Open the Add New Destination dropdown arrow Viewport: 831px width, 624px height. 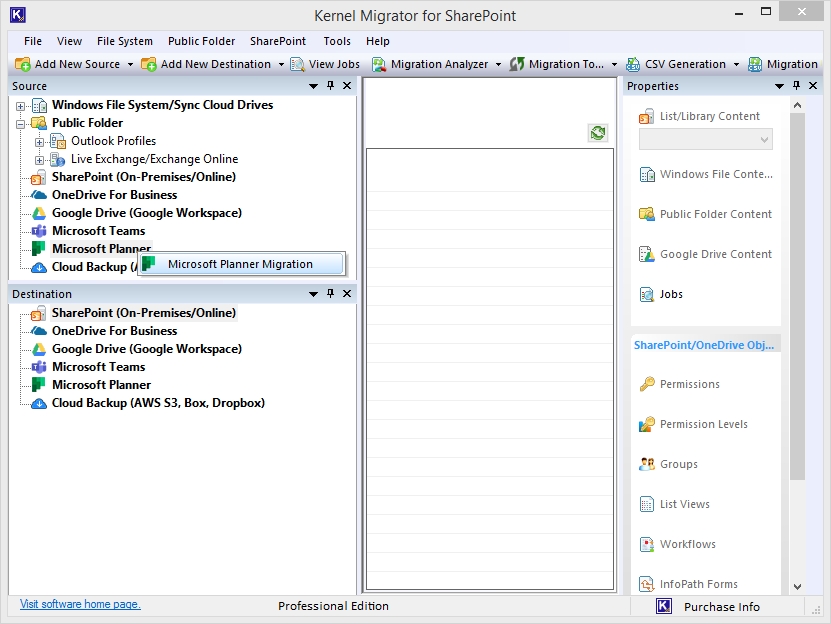281,65
